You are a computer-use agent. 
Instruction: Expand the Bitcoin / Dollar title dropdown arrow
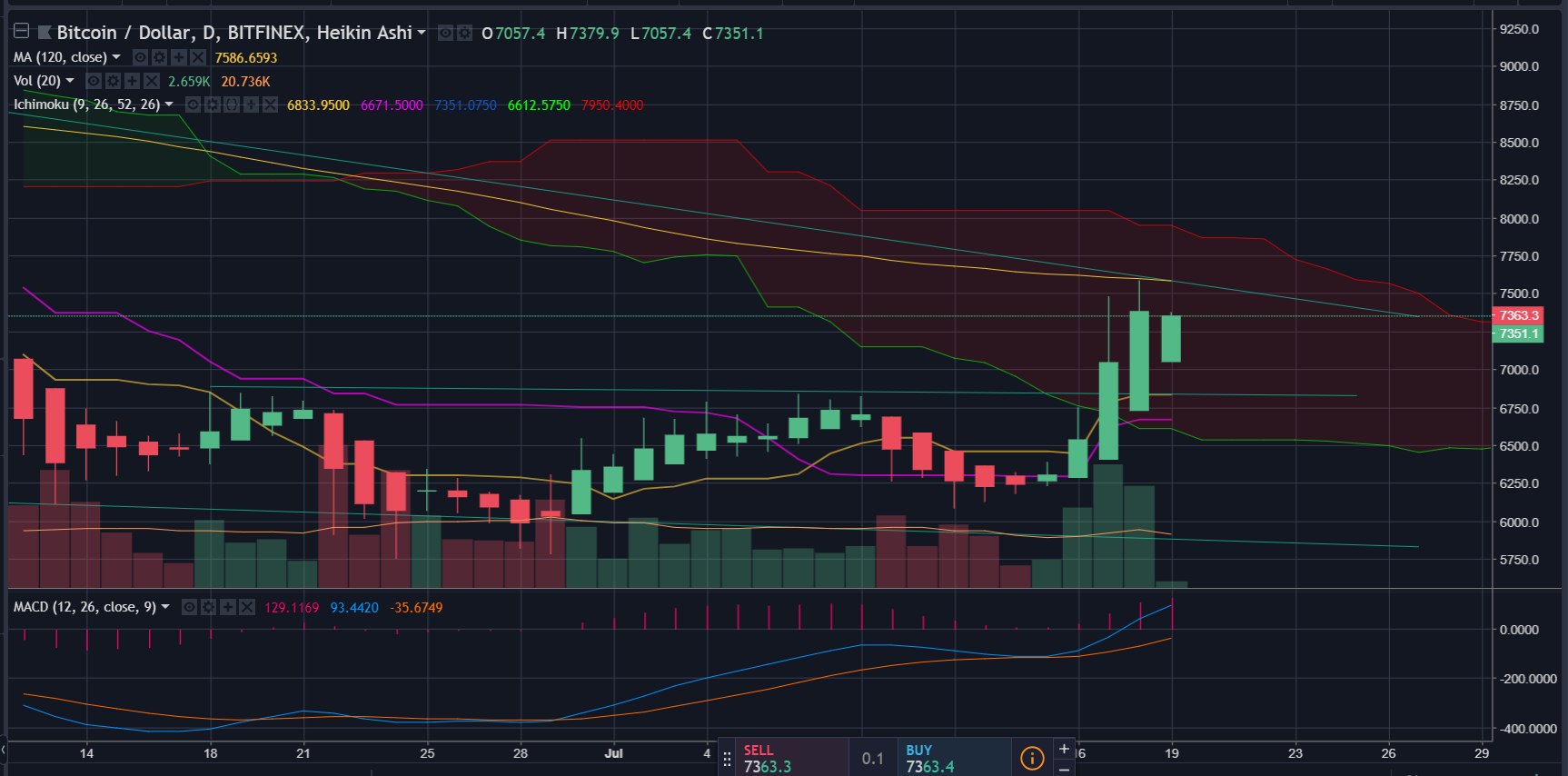(x=421, y=33)
